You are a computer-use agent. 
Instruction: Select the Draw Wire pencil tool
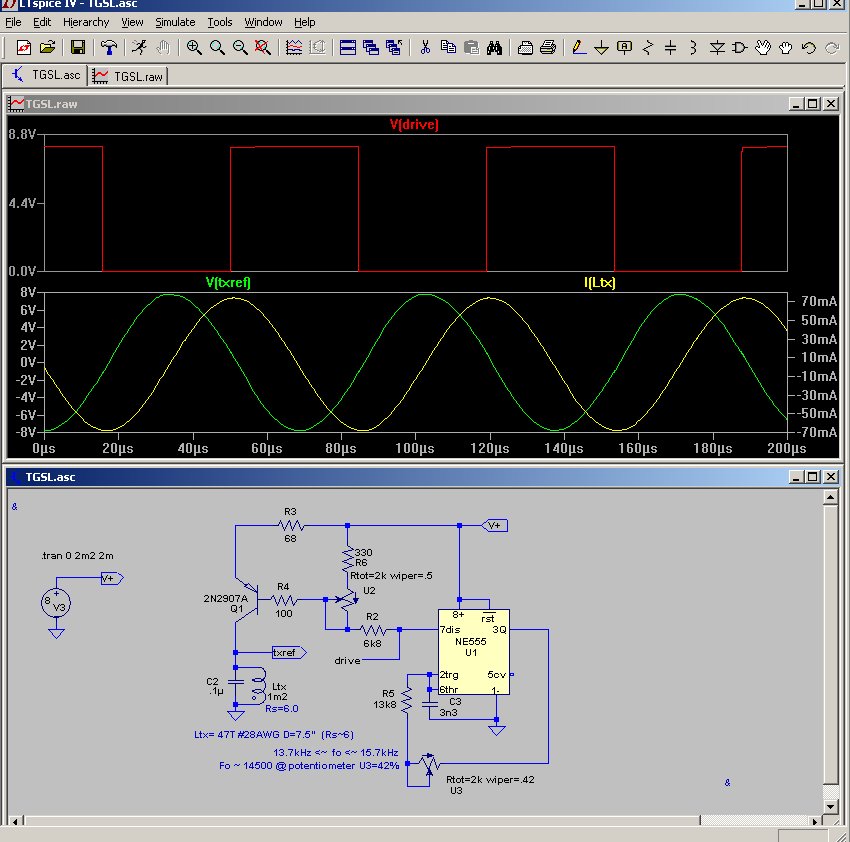578,47
